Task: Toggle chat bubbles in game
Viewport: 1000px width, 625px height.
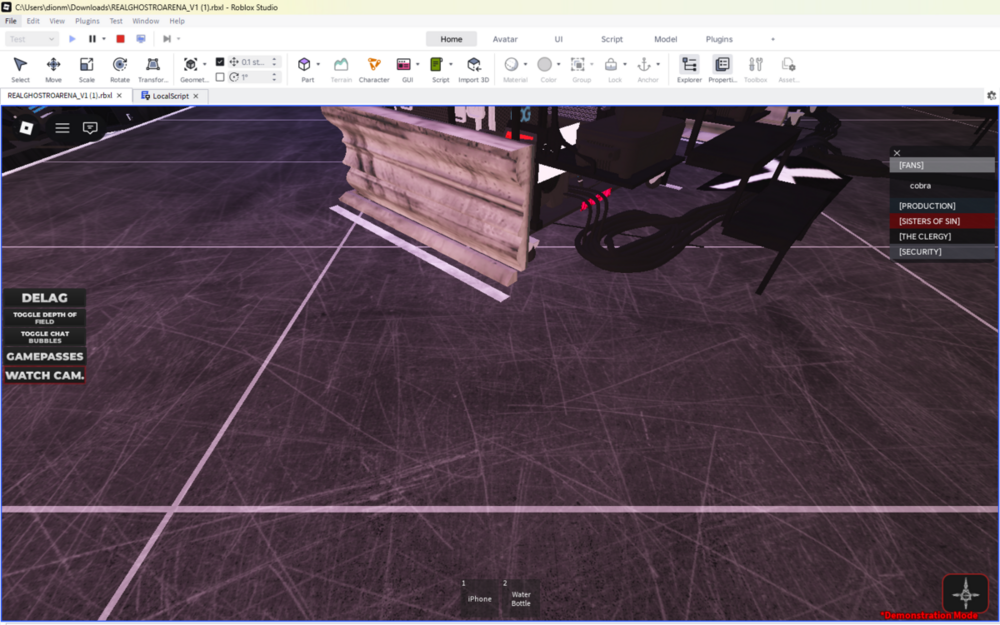Action: [45, 337]
